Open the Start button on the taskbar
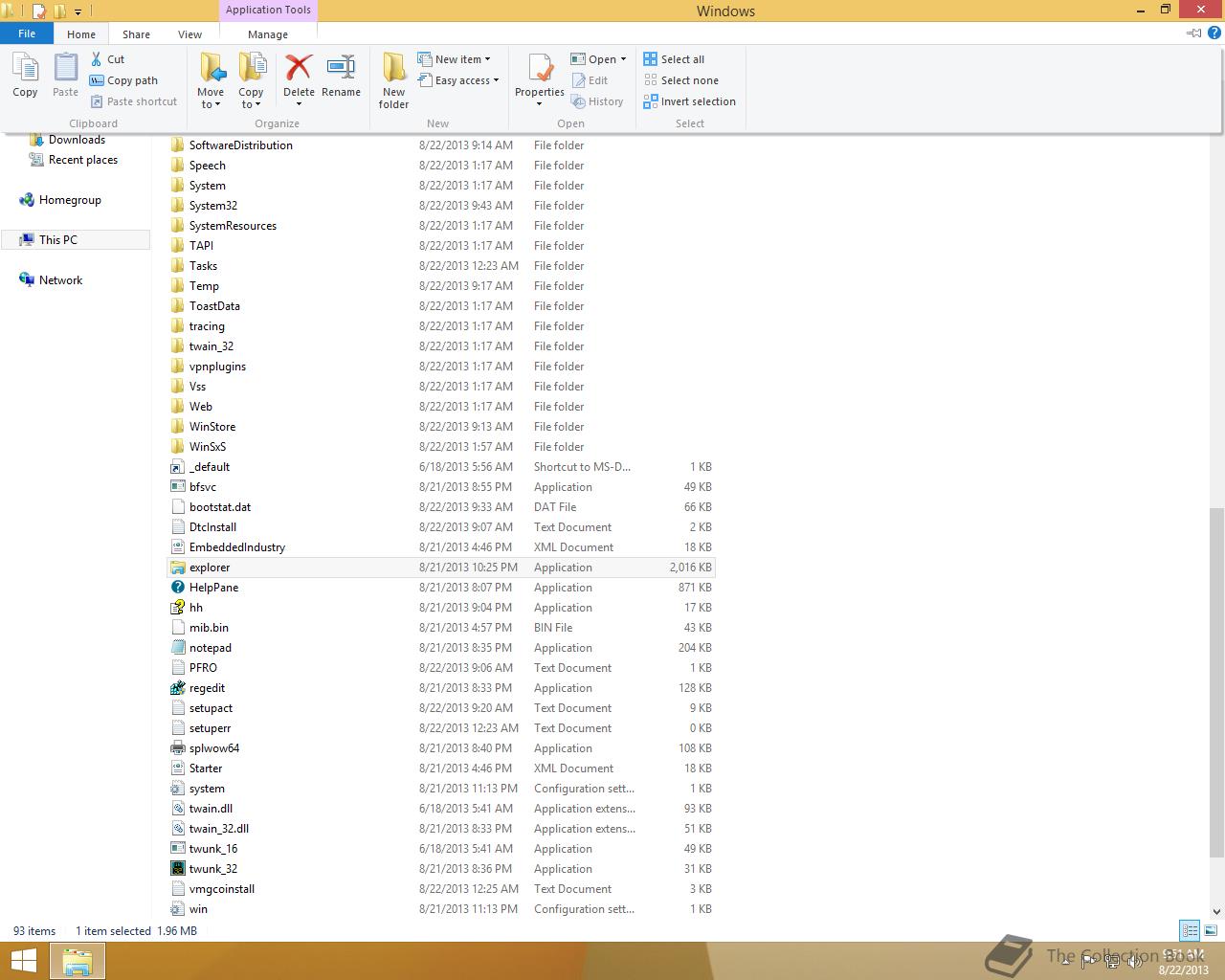This screenshot has width=1225, height=980. coord(24,961)
